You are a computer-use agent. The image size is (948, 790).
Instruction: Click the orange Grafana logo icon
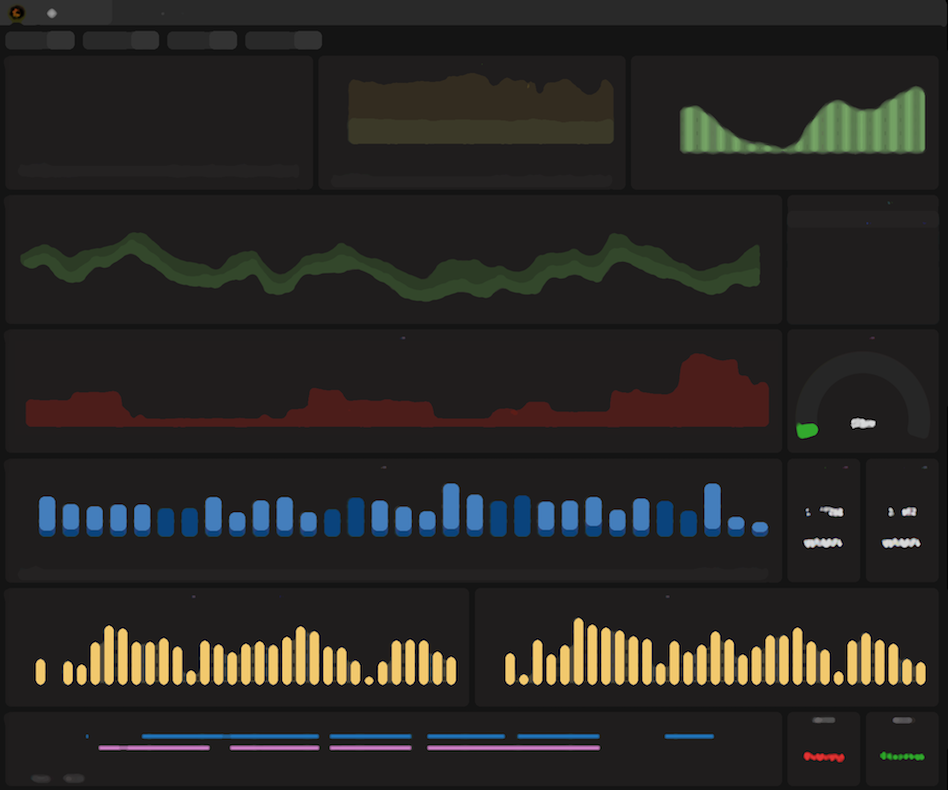(x=17, y=13)
